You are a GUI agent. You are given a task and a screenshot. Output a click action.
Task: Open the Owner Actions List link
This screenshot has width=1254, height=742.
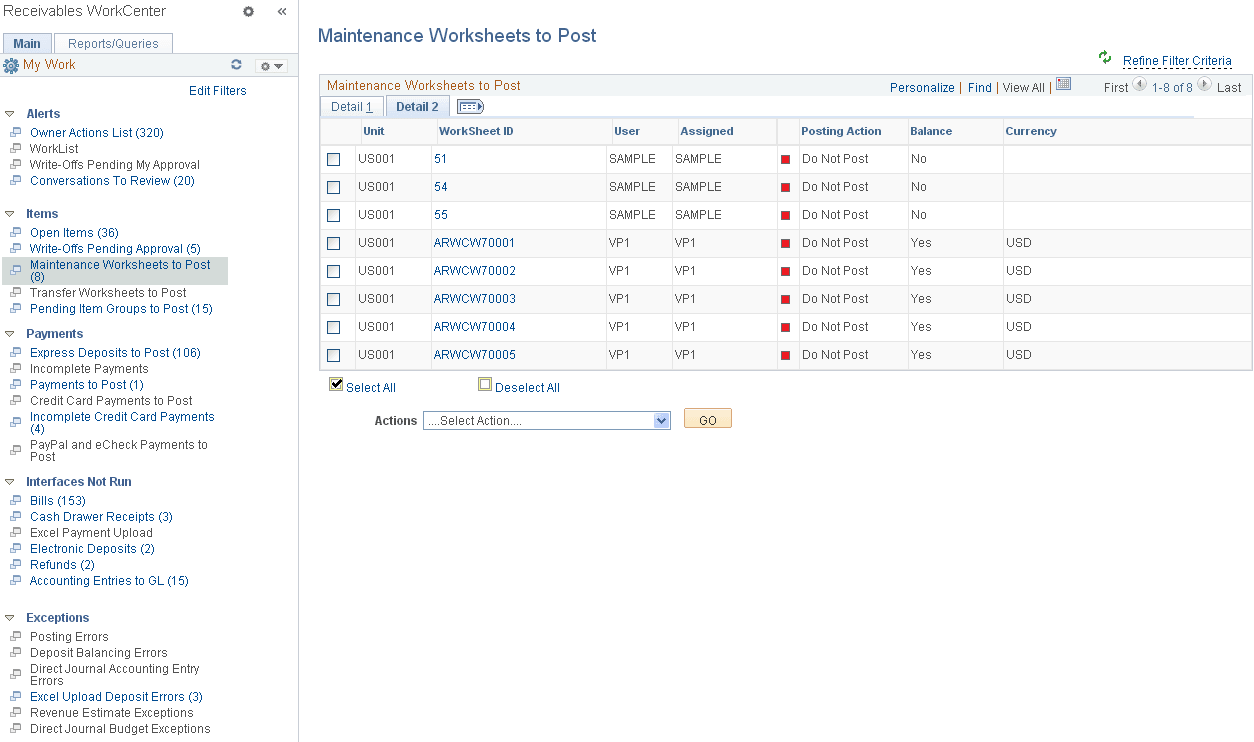pos(96,132)
